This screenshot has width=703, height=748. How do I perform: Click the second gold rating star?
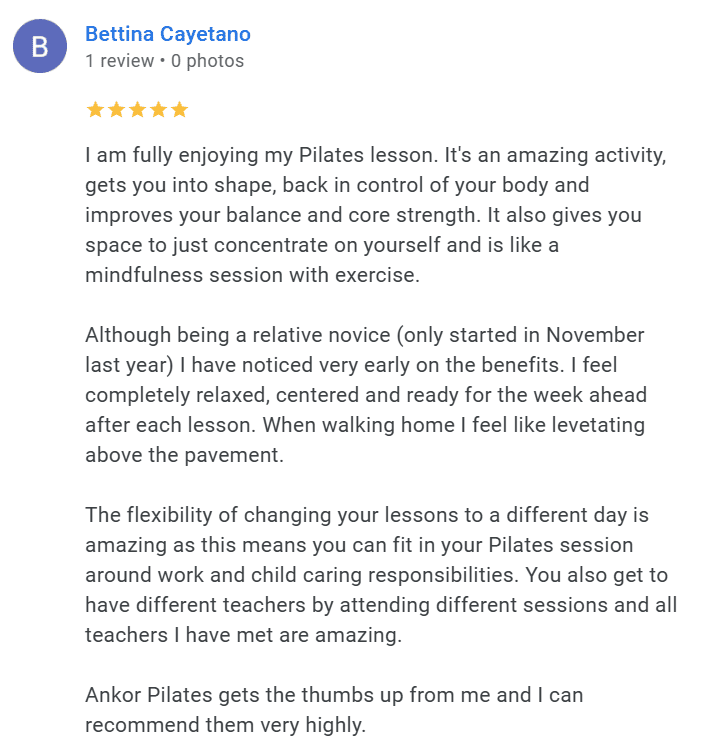[116, 110]
